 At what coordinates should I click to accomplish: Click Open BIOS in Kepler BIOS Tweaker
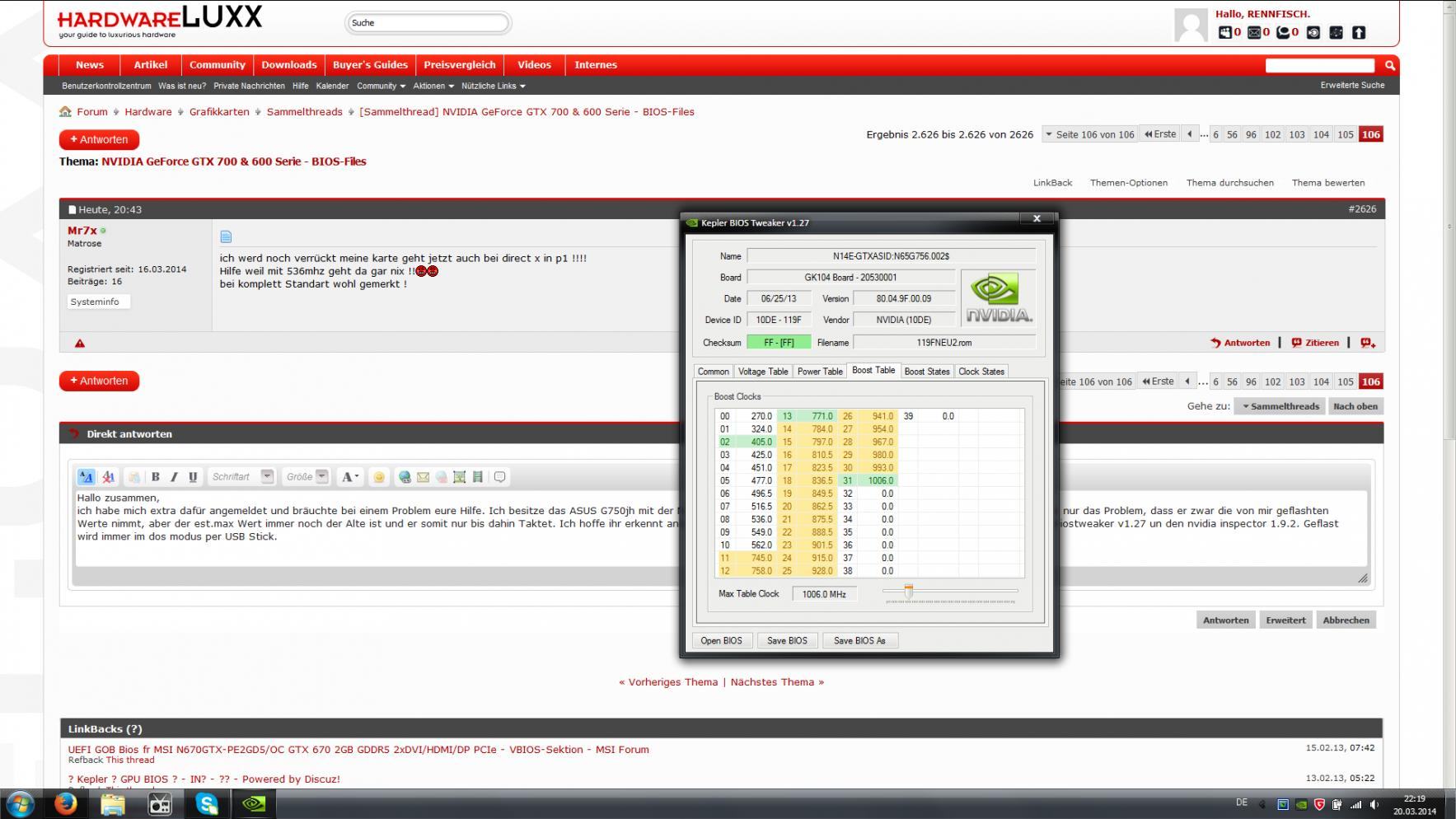pos(721,640)
